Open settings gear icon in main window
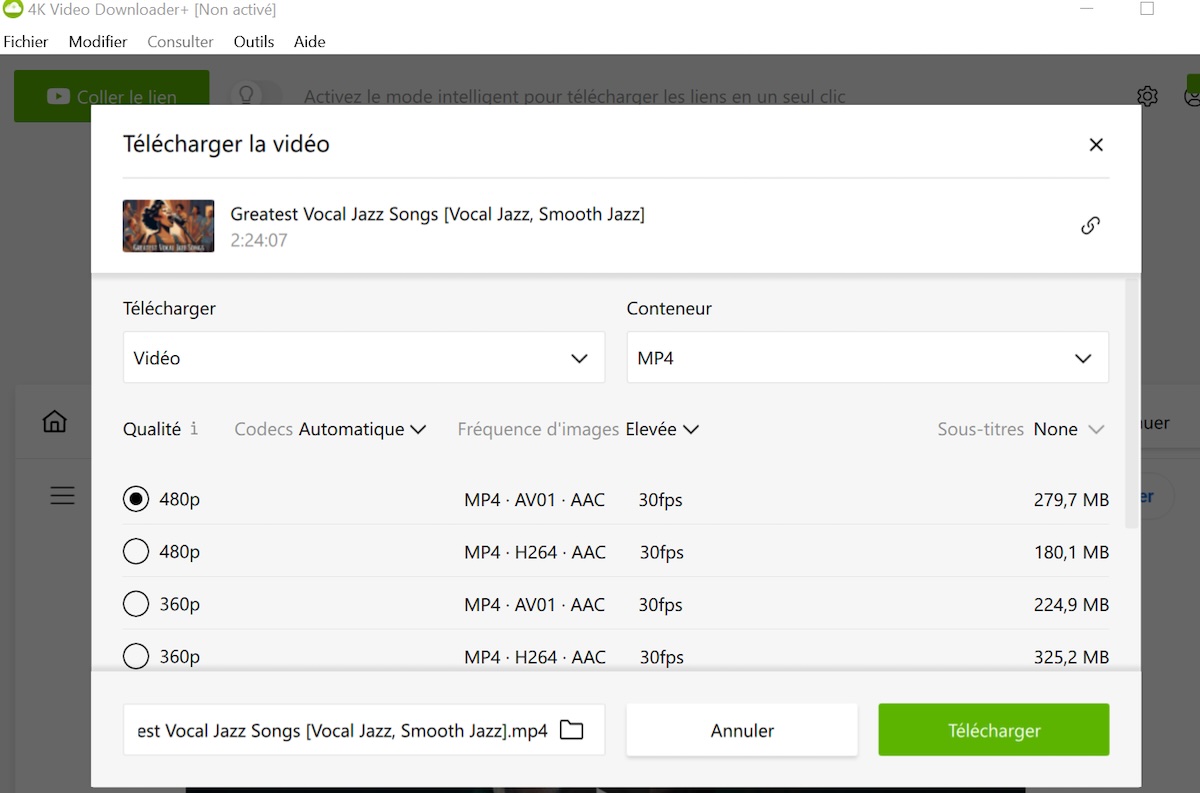The image size is (1200, 793). pyautogui.click(x=1147, y=96)
